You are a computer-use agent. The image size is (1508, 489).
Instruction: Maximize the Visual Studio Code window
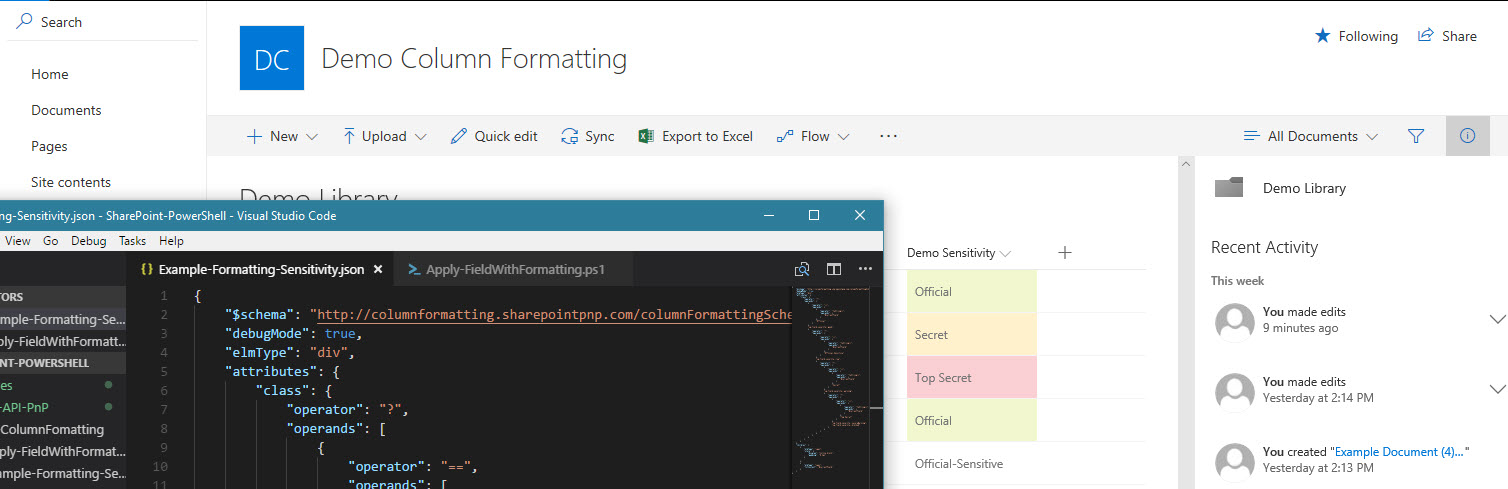pos(814,215)
